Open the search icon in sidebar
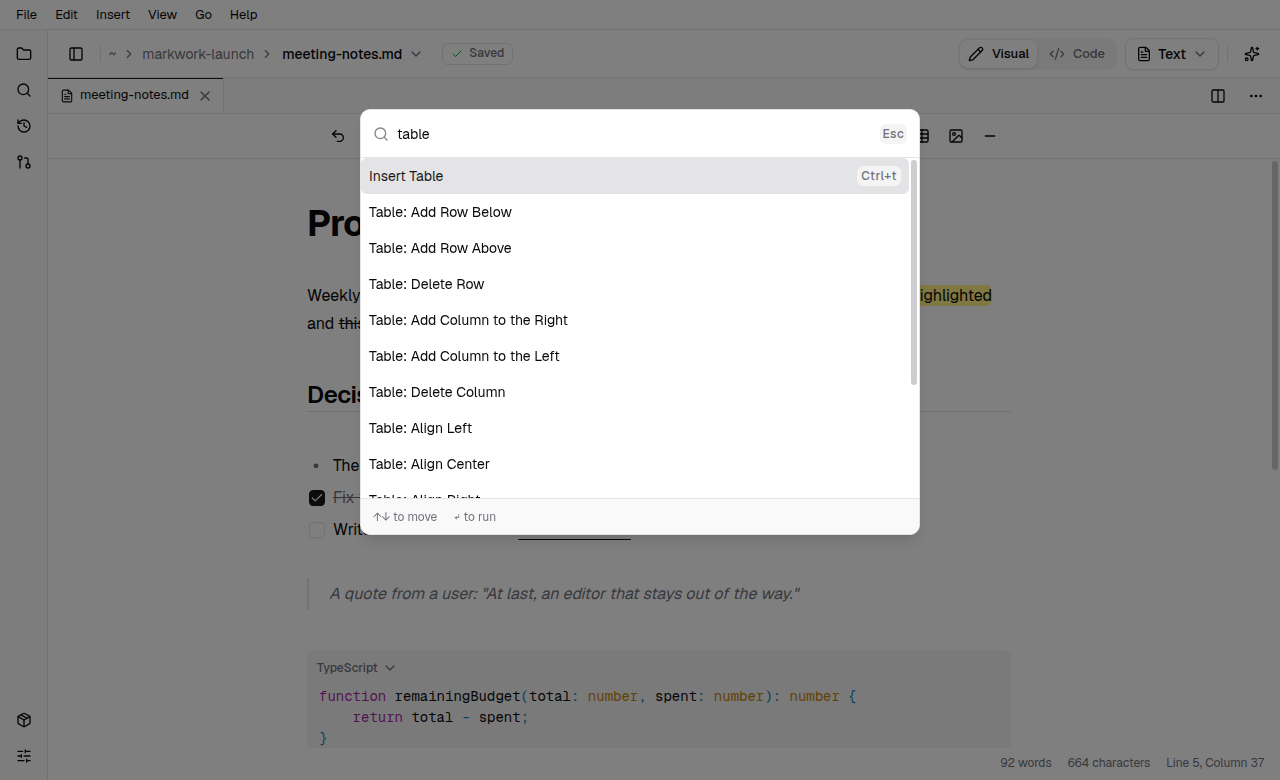The width and height of the screenshot is (1280, 780). [24, 90]
